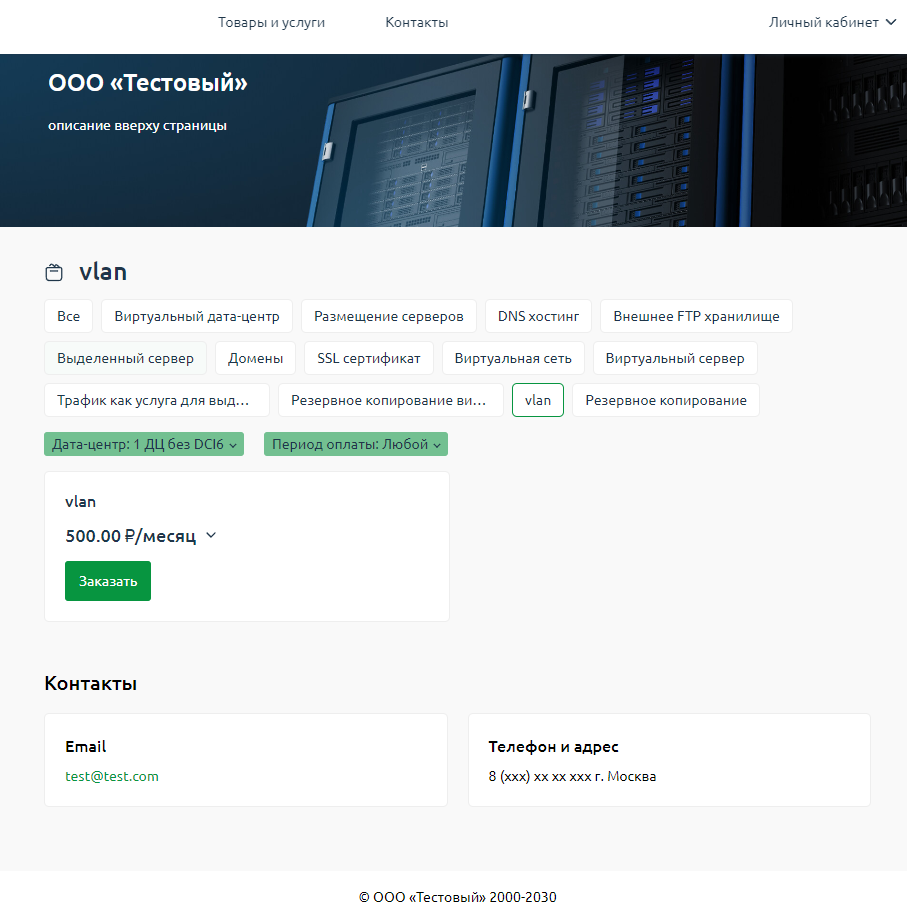Expand the Дата-центр filter dropdown
Viewport: 907px width, 907px height.
144,444
